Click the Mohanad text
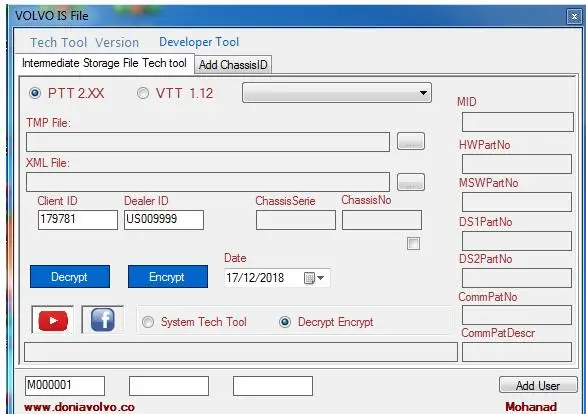 (531, 407)
